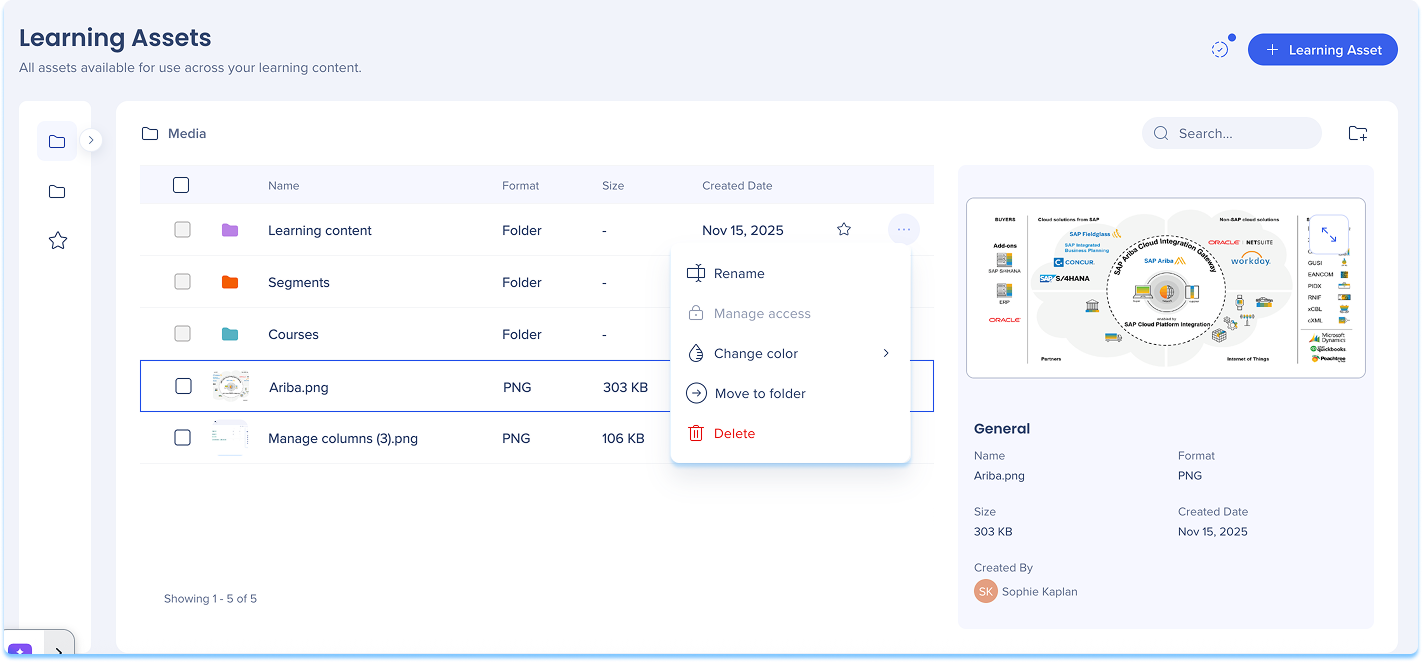This screenshot has height=662, width=1422.
Task: Click the orange Segments folder icon
Action: [230, 282]
